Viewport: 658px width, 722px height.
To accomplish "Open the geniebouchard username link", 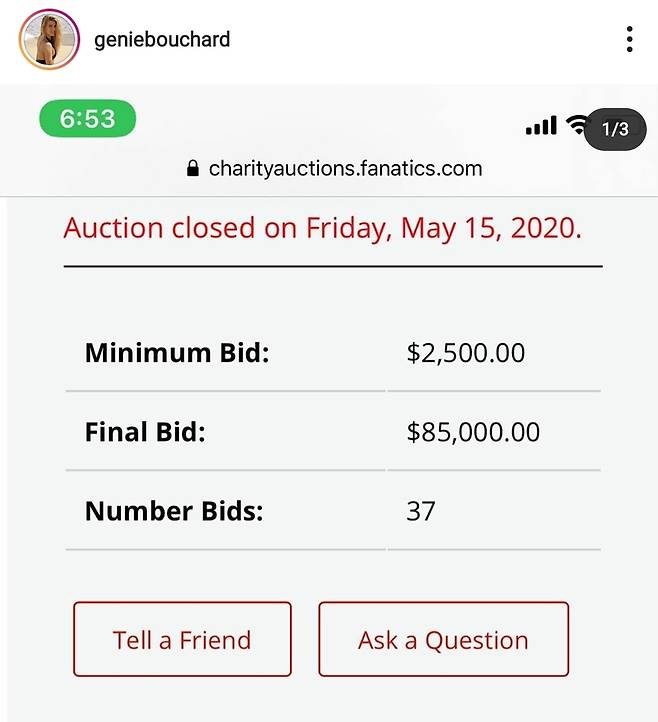I will pyautogui.click(x=161, y=40).
